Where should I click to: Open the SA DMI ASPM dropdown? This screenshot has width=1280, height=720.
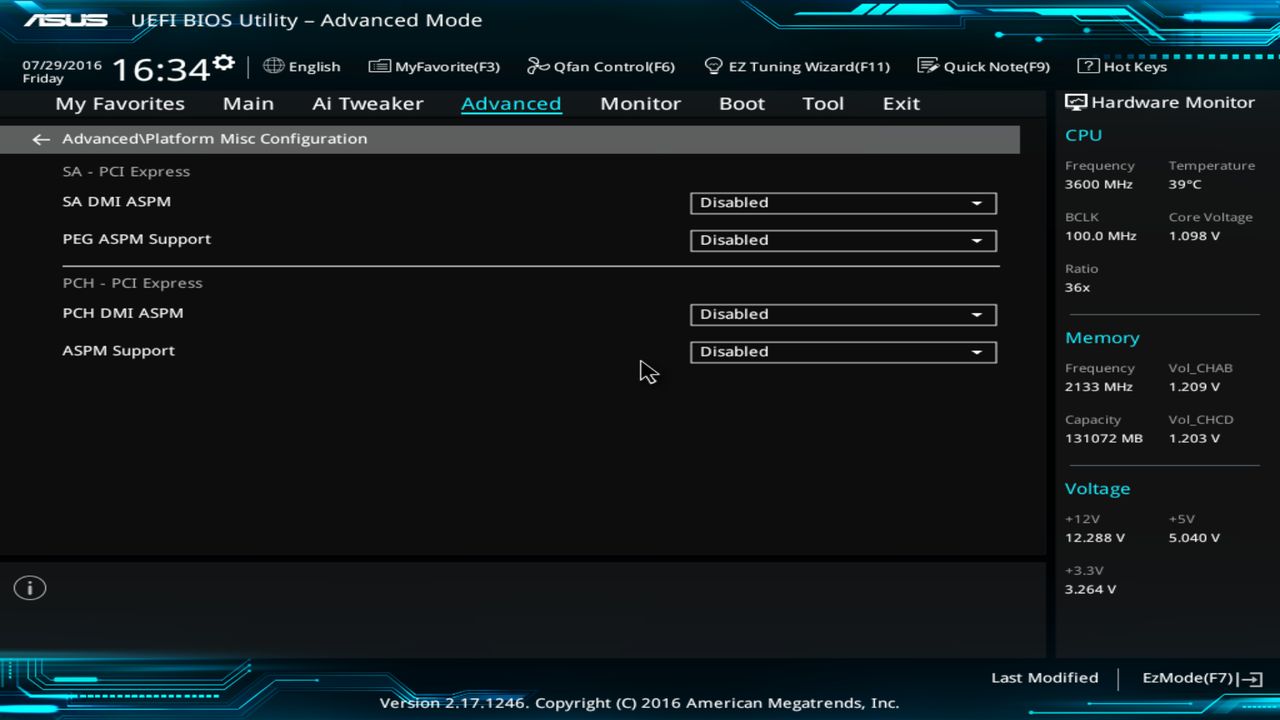(x=842, y=203)
